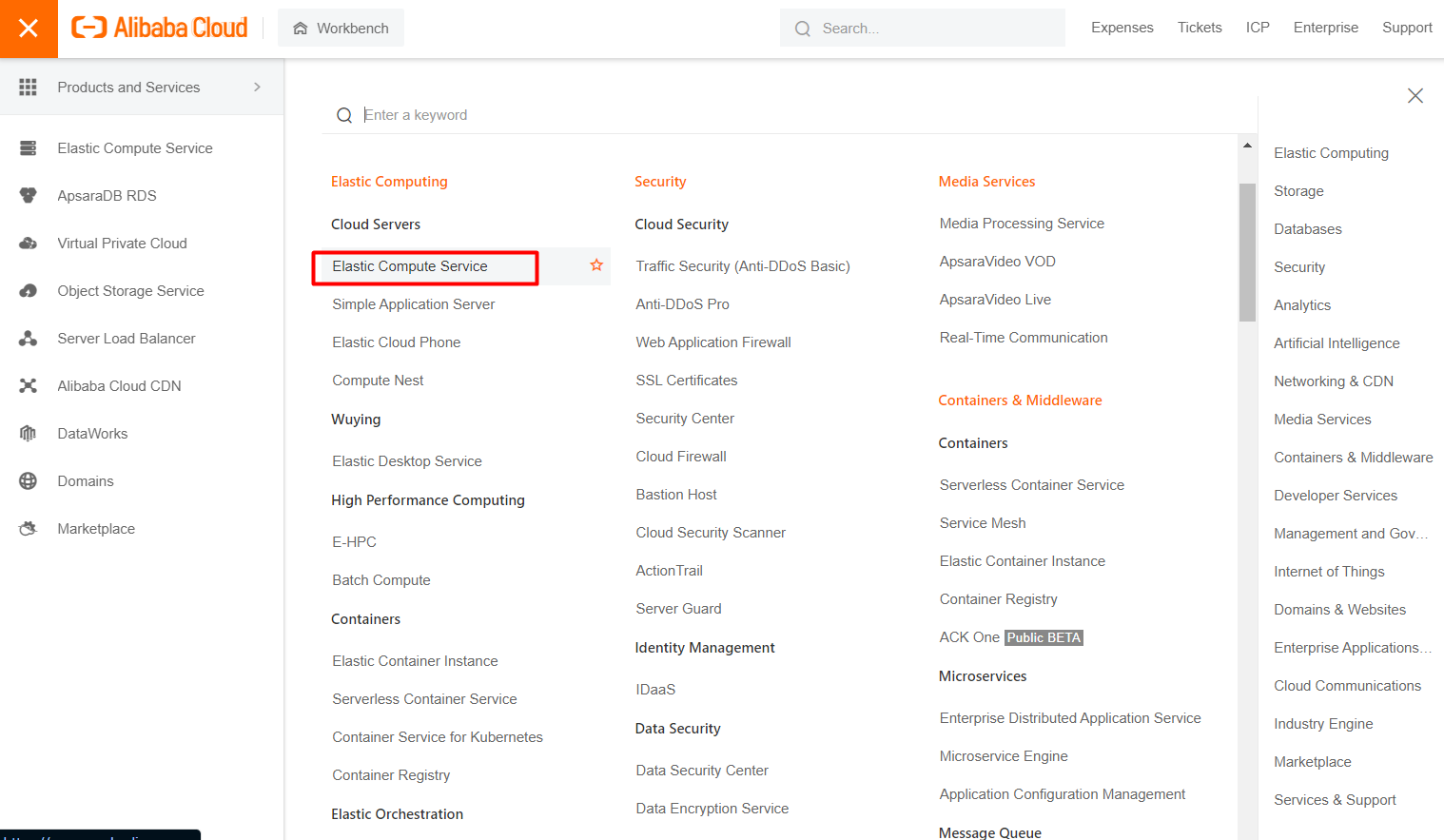Click the DataWorks sidebar icon

[29, 433]
